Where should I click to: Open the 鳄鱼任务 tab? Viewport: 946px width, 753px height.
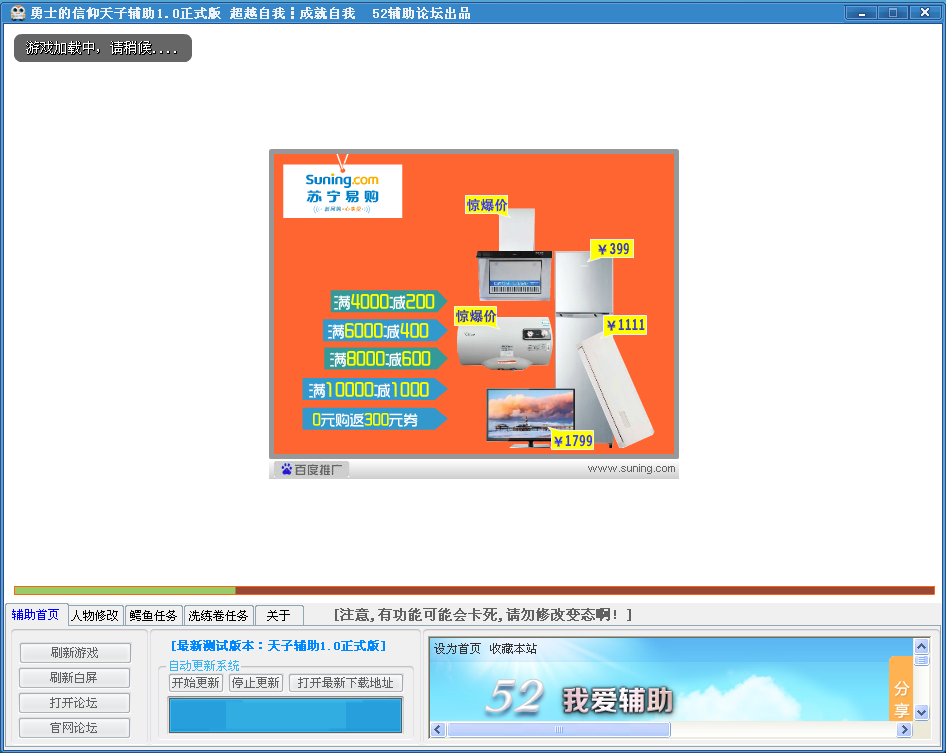click(x=153, y=615)
